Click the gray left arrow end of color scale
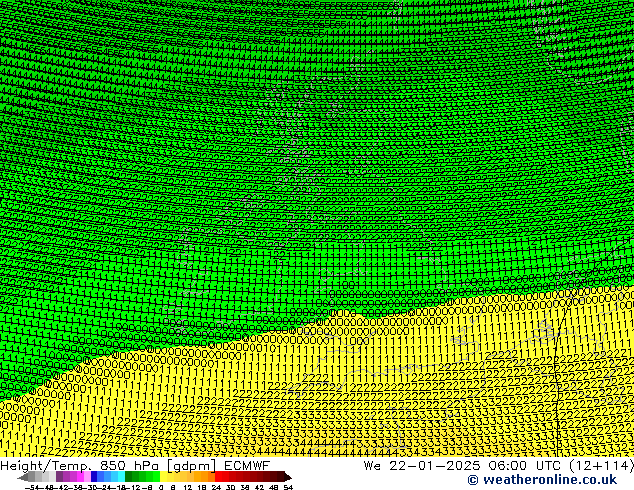The height and width of the screenshot is (490, 634). pyautogui.click(x=23, y=478)
